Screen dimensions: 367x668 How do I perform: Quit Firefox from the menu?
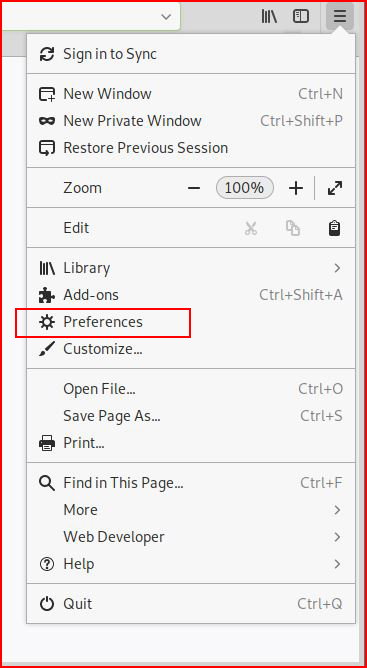coord(191,604)
